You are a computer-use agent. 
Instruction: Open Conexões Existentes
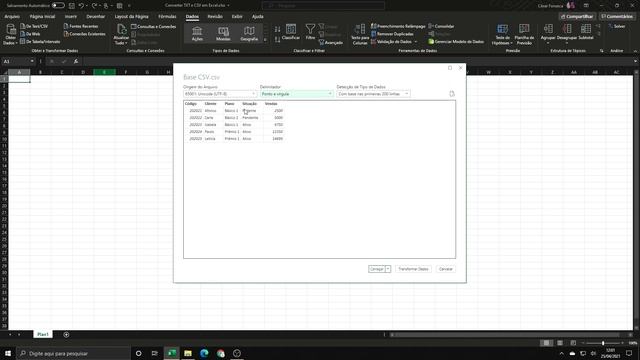[x=84, y=34]
